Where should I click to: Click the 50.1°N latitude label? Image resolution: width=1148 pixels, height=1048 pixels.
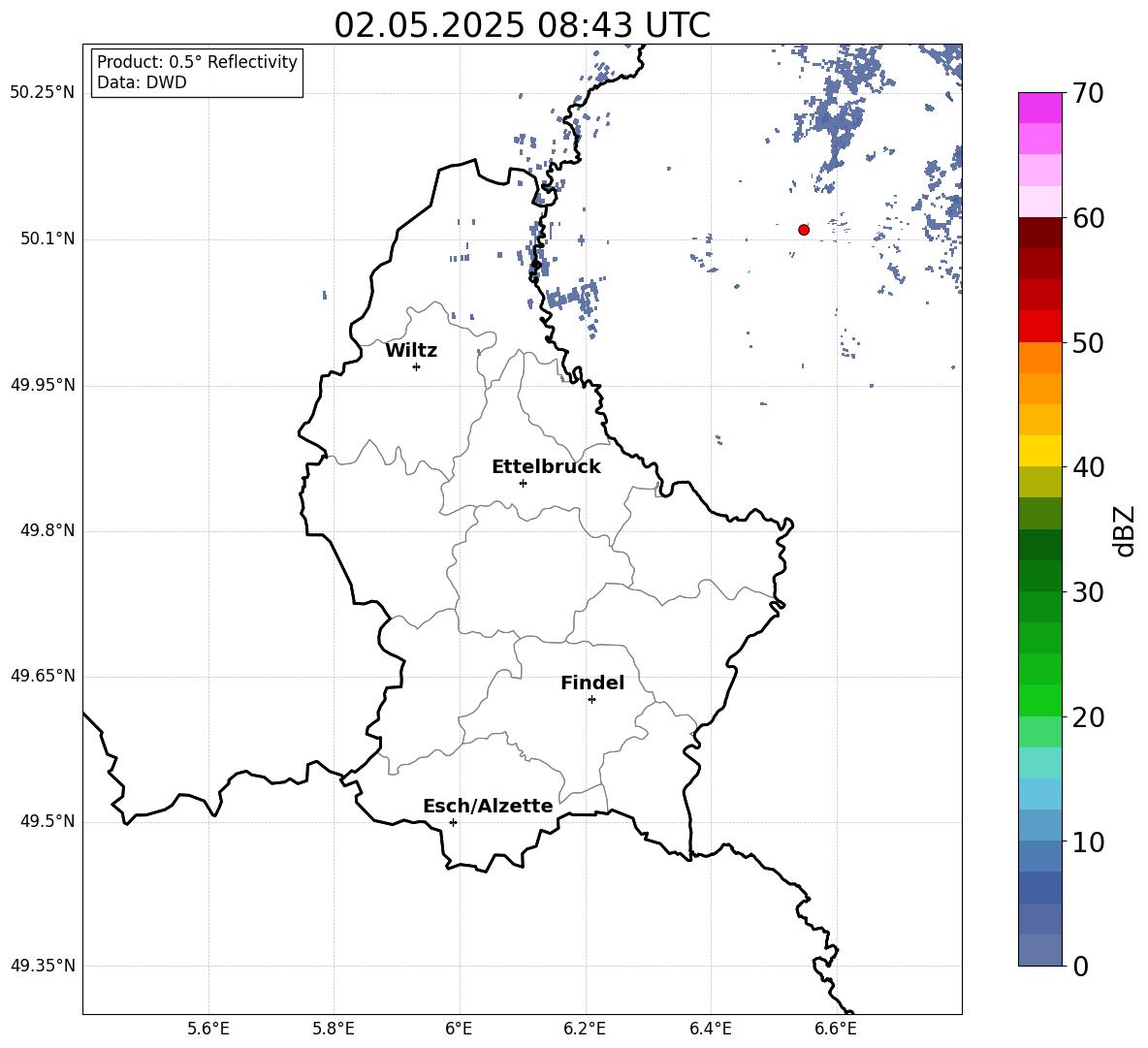tap(48, 239)
